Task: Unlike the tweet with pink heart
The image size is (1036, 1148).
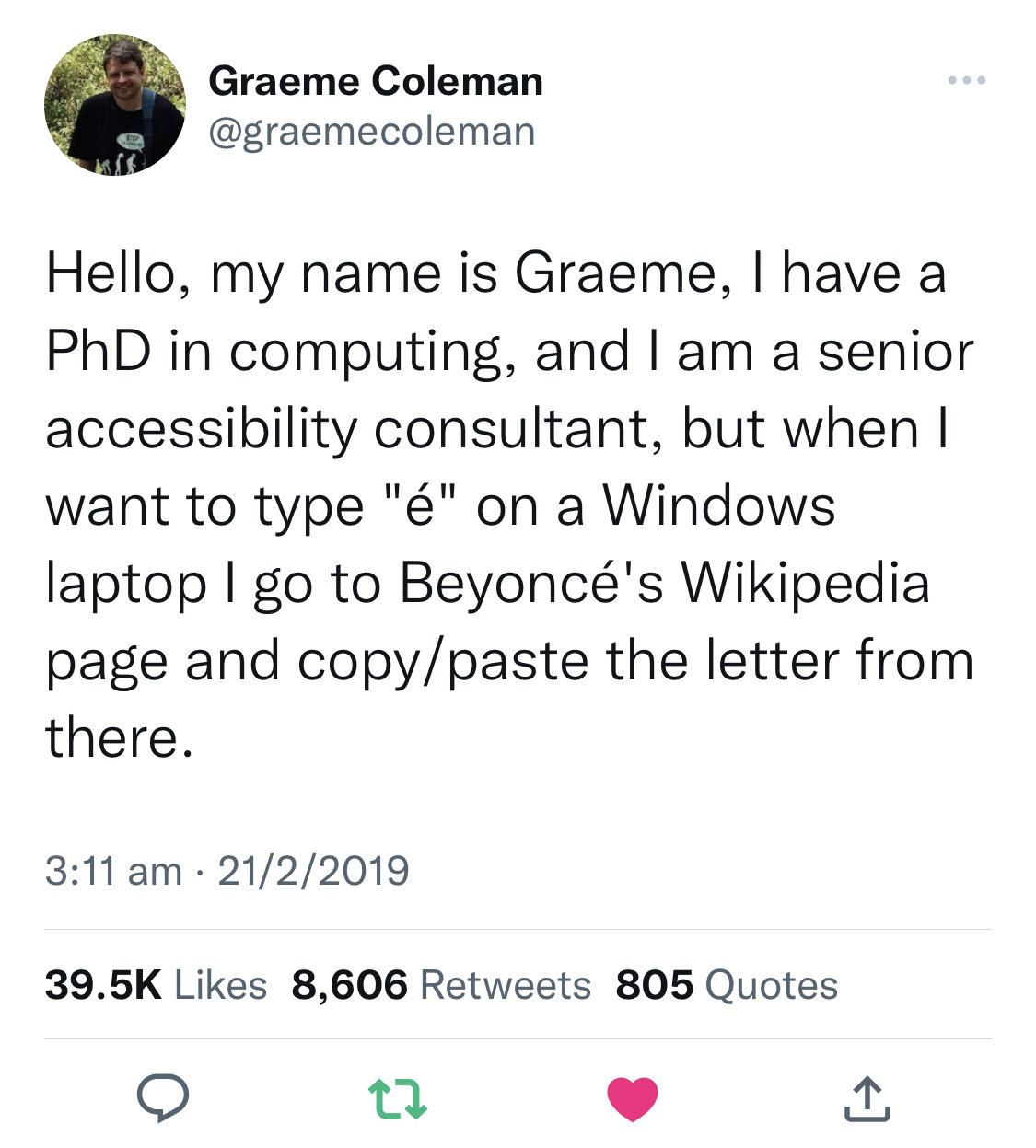Action: point(633,1099)
